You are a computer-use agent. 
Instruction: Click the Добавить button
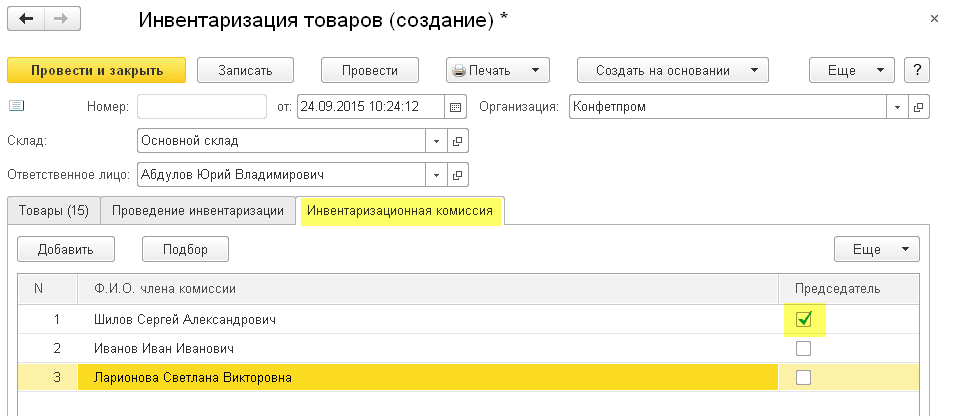[66, 249]
